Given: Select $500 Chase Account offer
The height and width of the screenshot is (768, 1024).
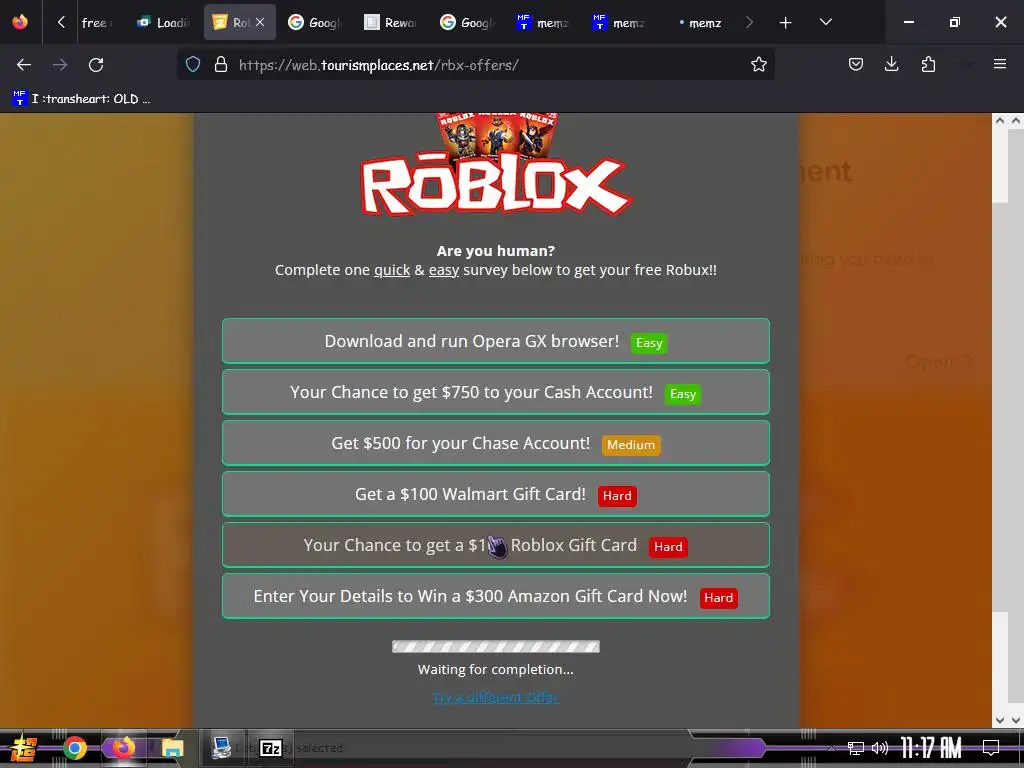Looking at the screenshot, I should (x=496, y=443).
